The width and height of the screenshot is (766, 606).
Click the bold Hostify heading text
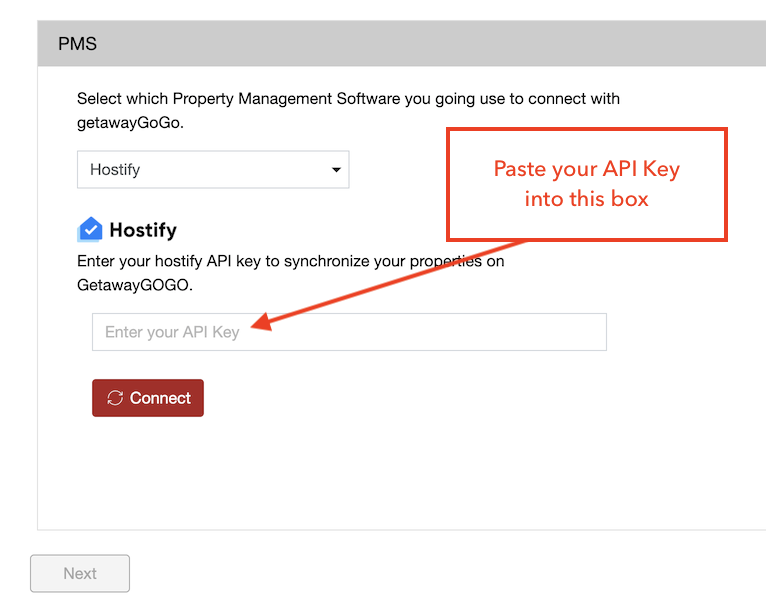pyautogui.click(x=143, y=230)
